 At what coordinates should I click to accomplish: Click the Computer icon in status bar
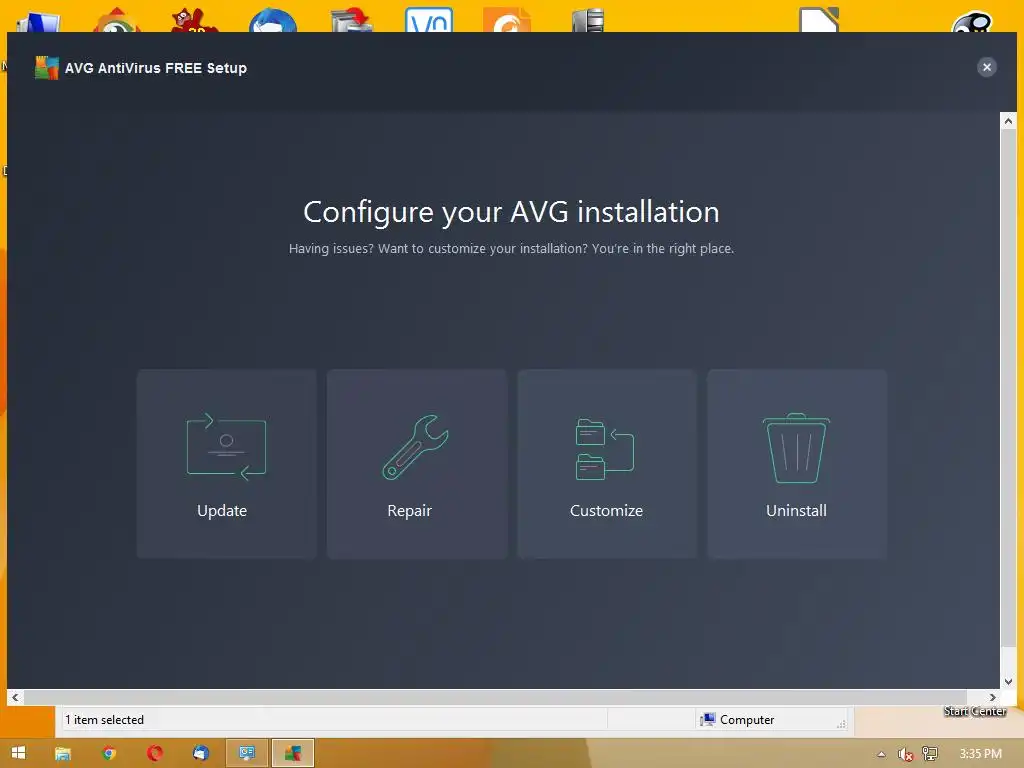coord(707,720)
